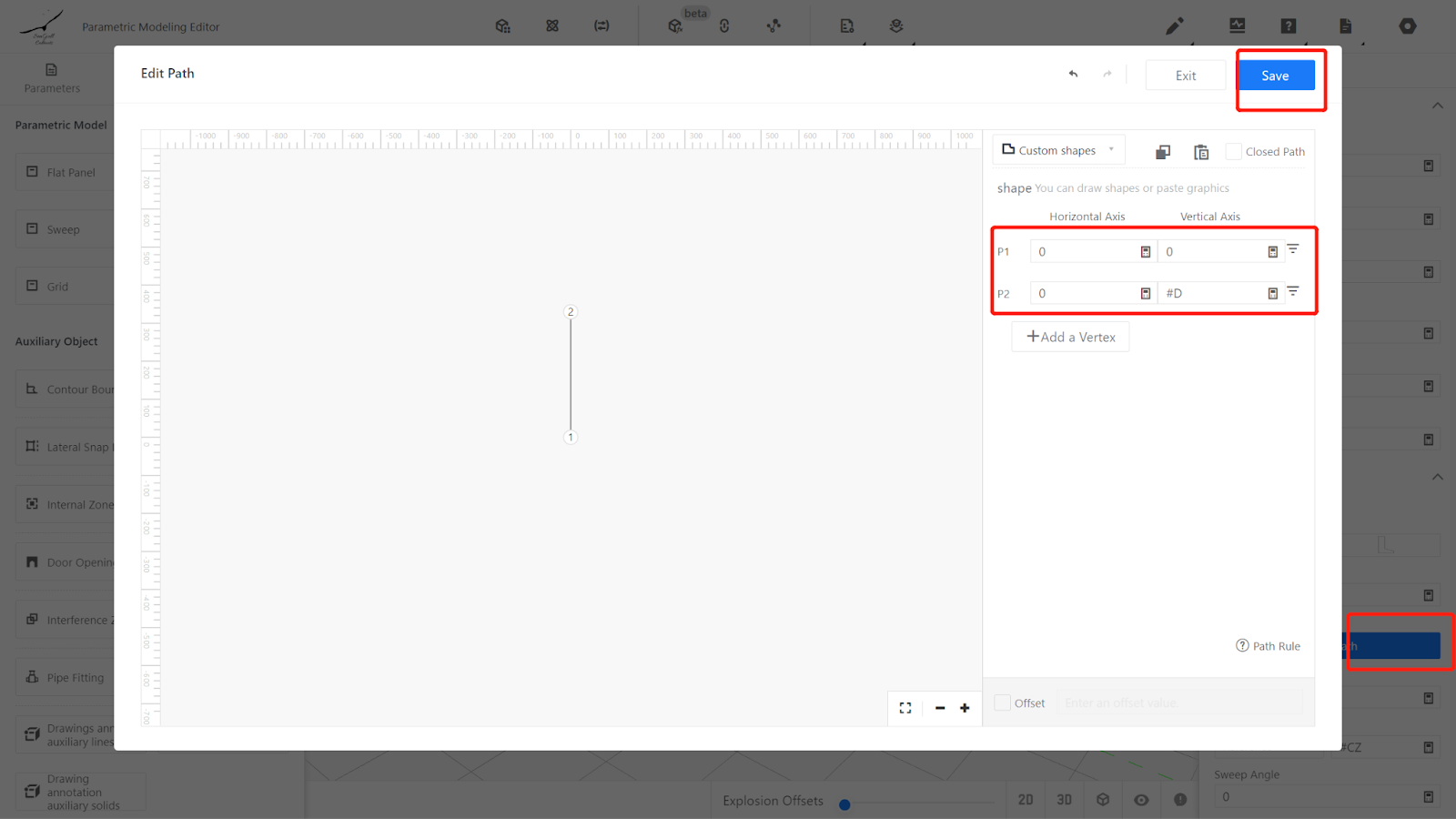The width and height of the screenshot is (1456, 819).
Task: Toggle the cube view mode icon
Action: click(x=1103, y=800)
